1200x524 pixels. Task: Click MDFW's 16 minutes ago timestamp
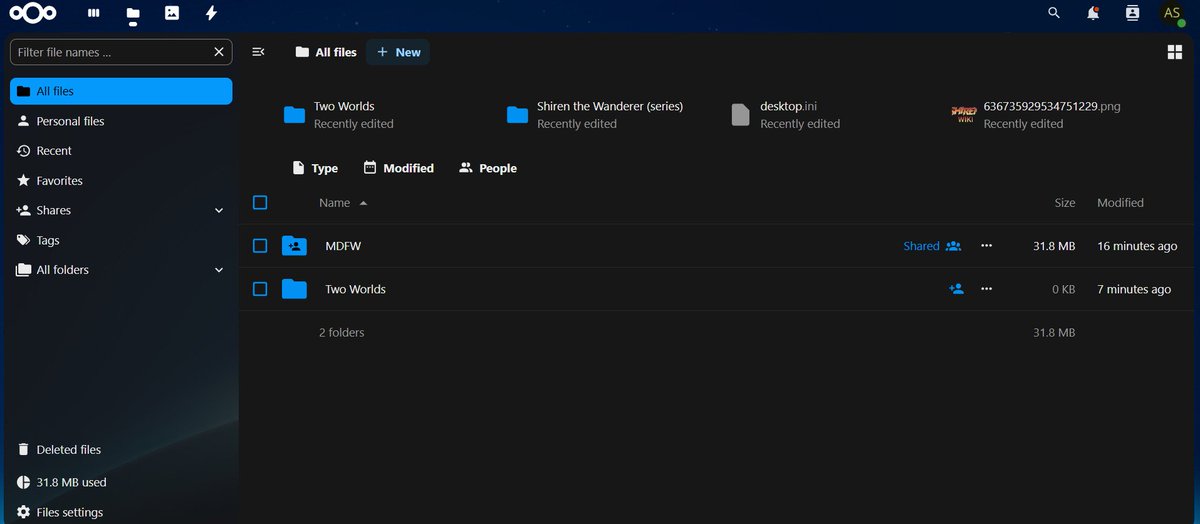click(x=1137, y=246)
